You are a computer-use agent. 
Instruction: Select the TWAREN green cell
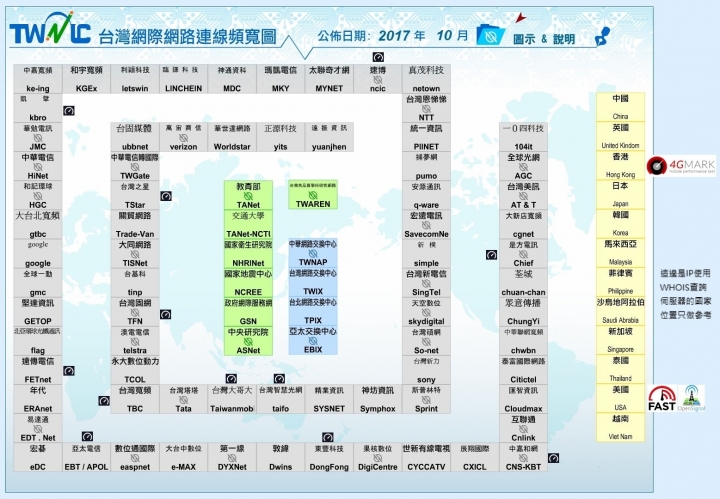tap(313, 195)
